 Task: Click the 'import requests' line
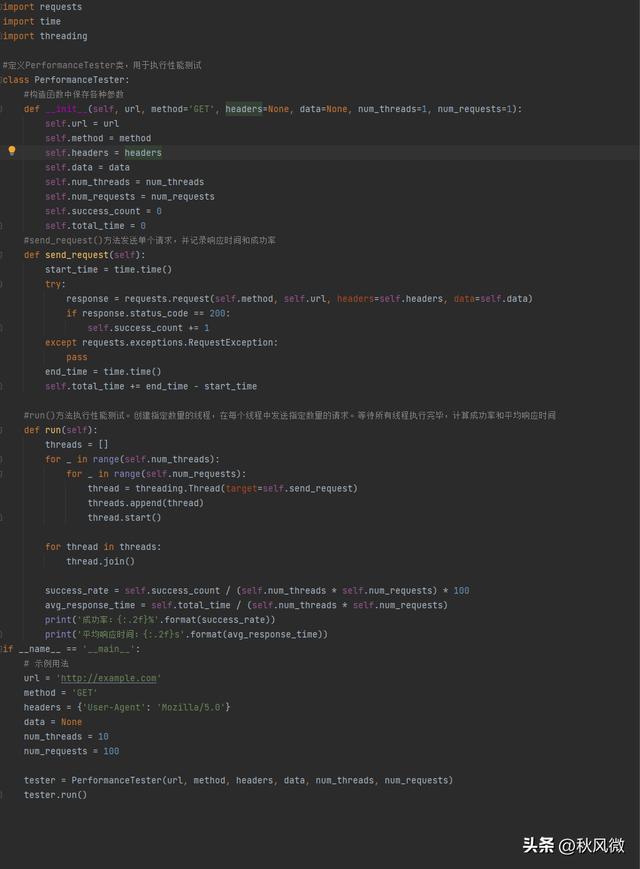tap(42, 7)
